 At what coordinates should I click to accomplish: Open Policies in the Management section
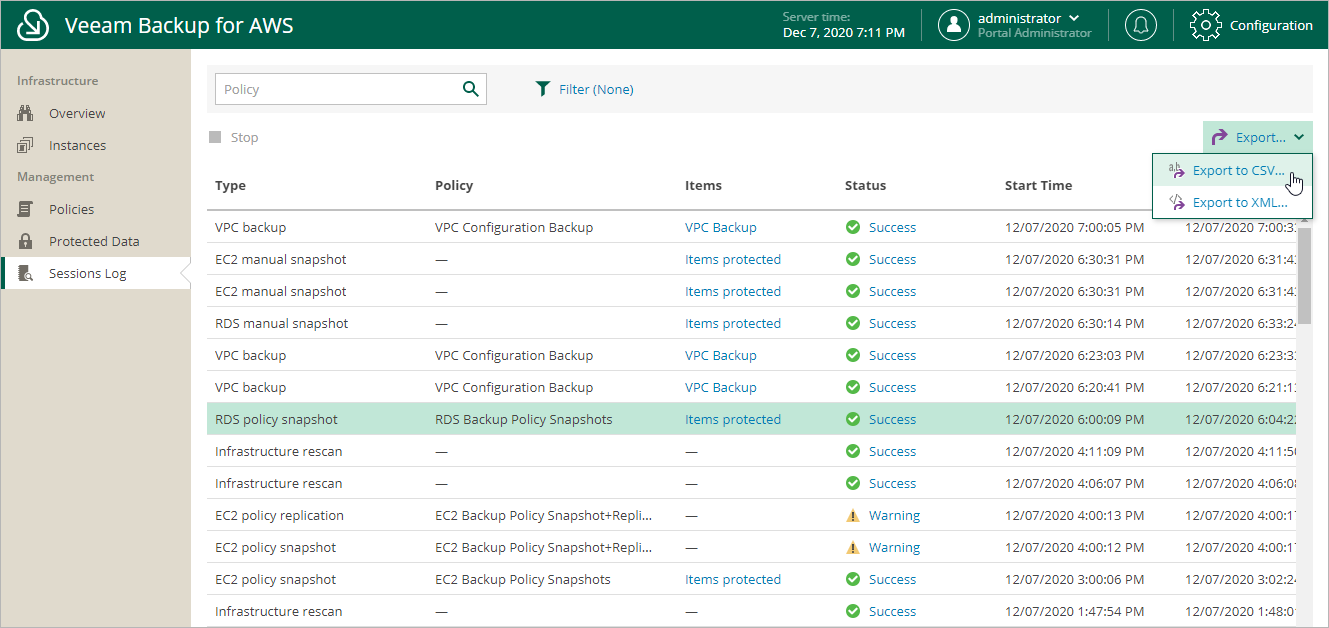click(x=71, y=210)
